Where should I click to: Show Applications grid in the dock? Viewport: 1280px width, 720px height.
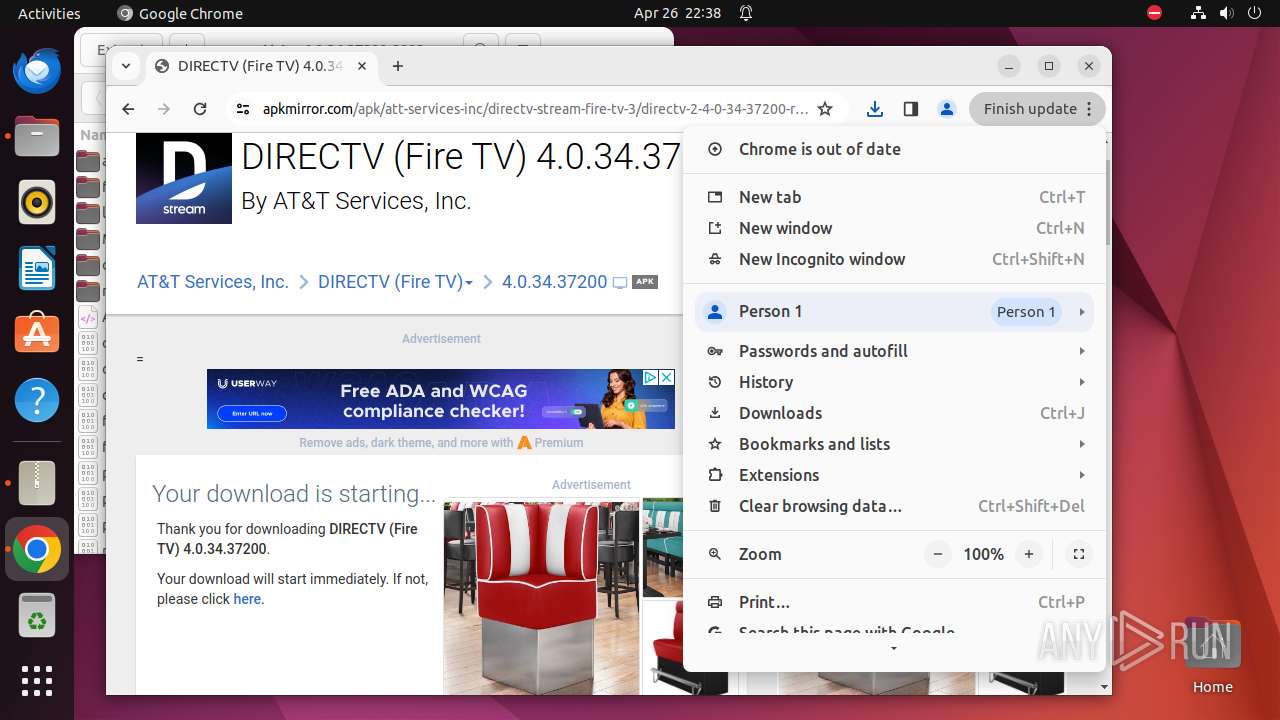37,681
